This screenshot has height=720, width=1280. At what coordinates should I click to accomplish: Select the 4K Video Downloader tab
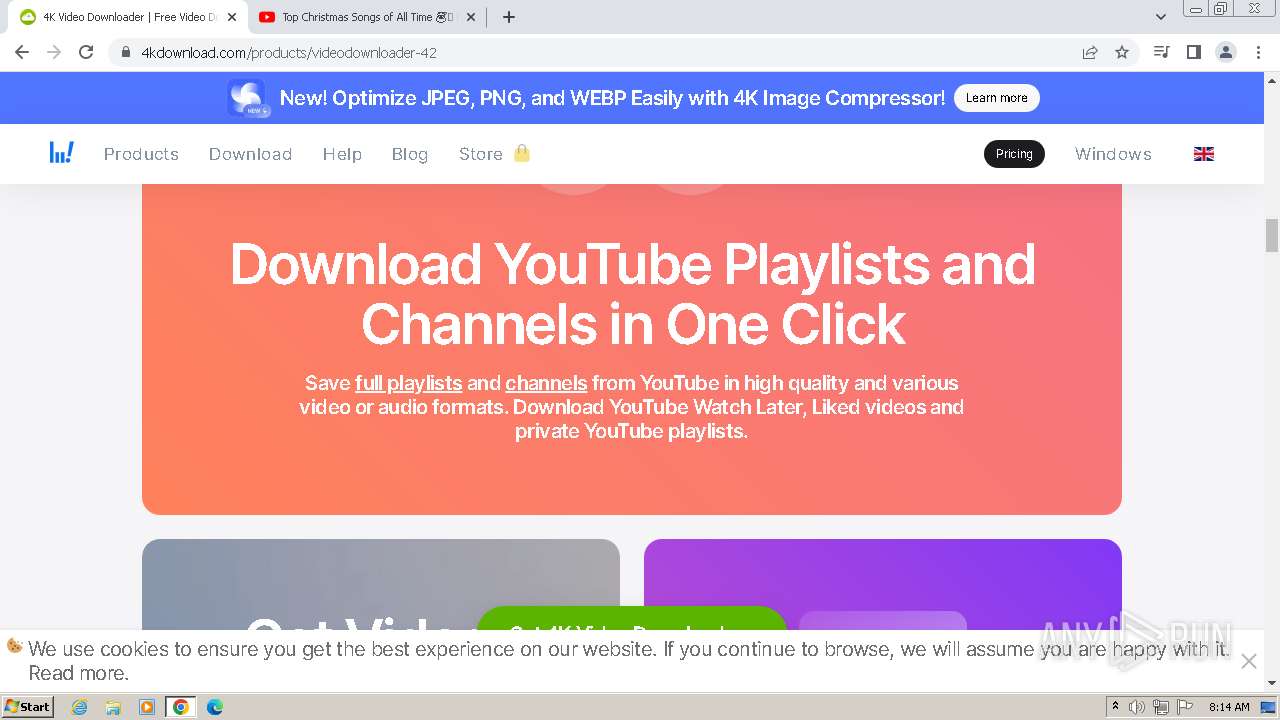point(128,17)
